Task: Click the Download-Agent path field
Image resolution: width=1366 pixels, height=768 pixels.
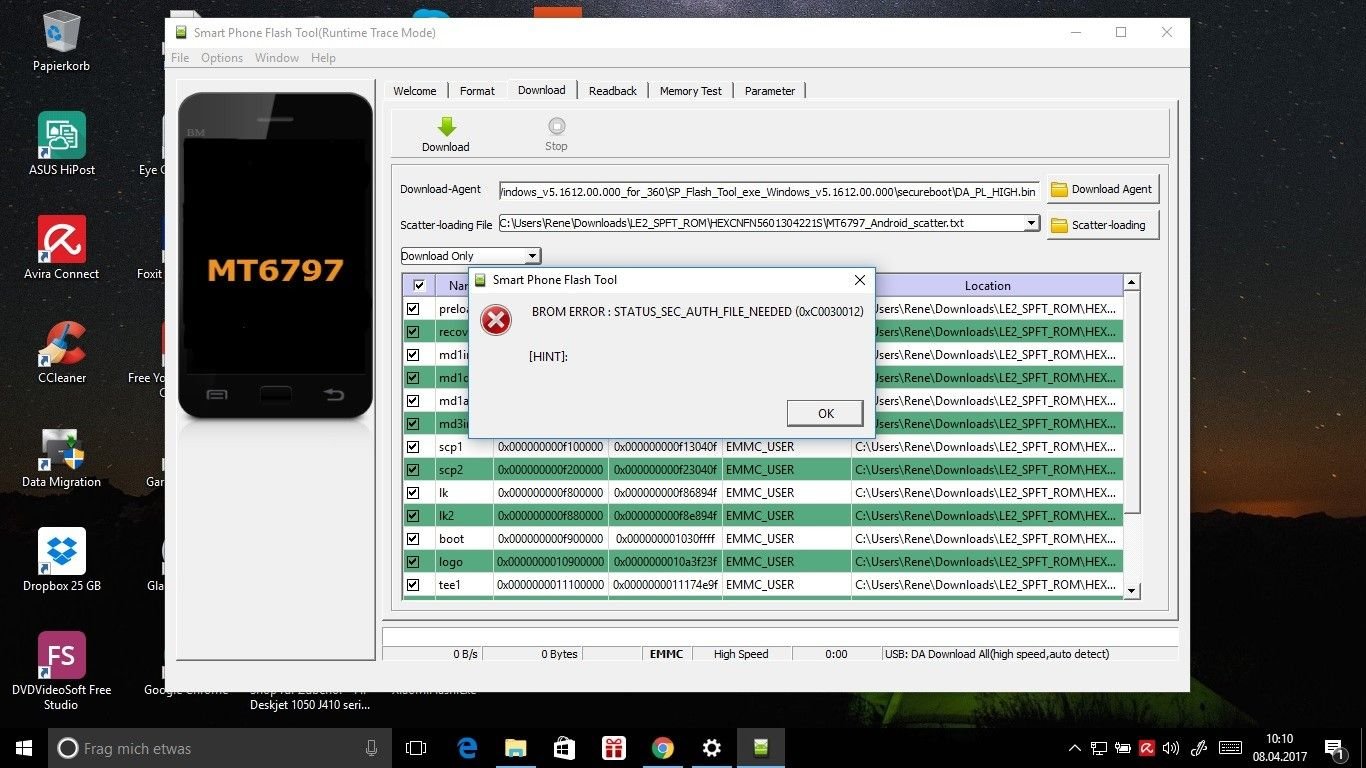Action: coord(769,190)
